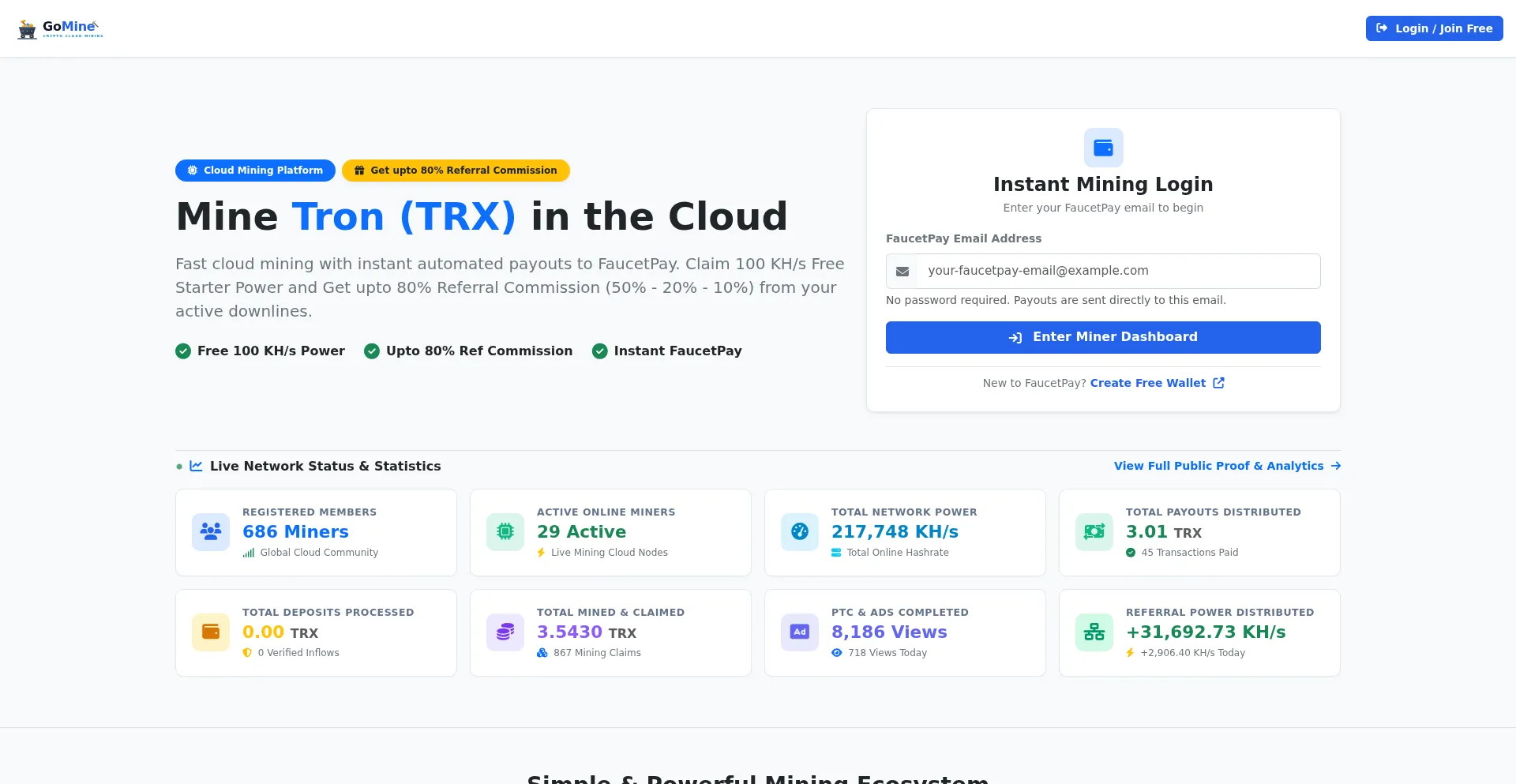The width and height of the screenshot is (1516, 784).
Task: Click the Enter Miner Dashboard button
Action: click(1103, 337)
